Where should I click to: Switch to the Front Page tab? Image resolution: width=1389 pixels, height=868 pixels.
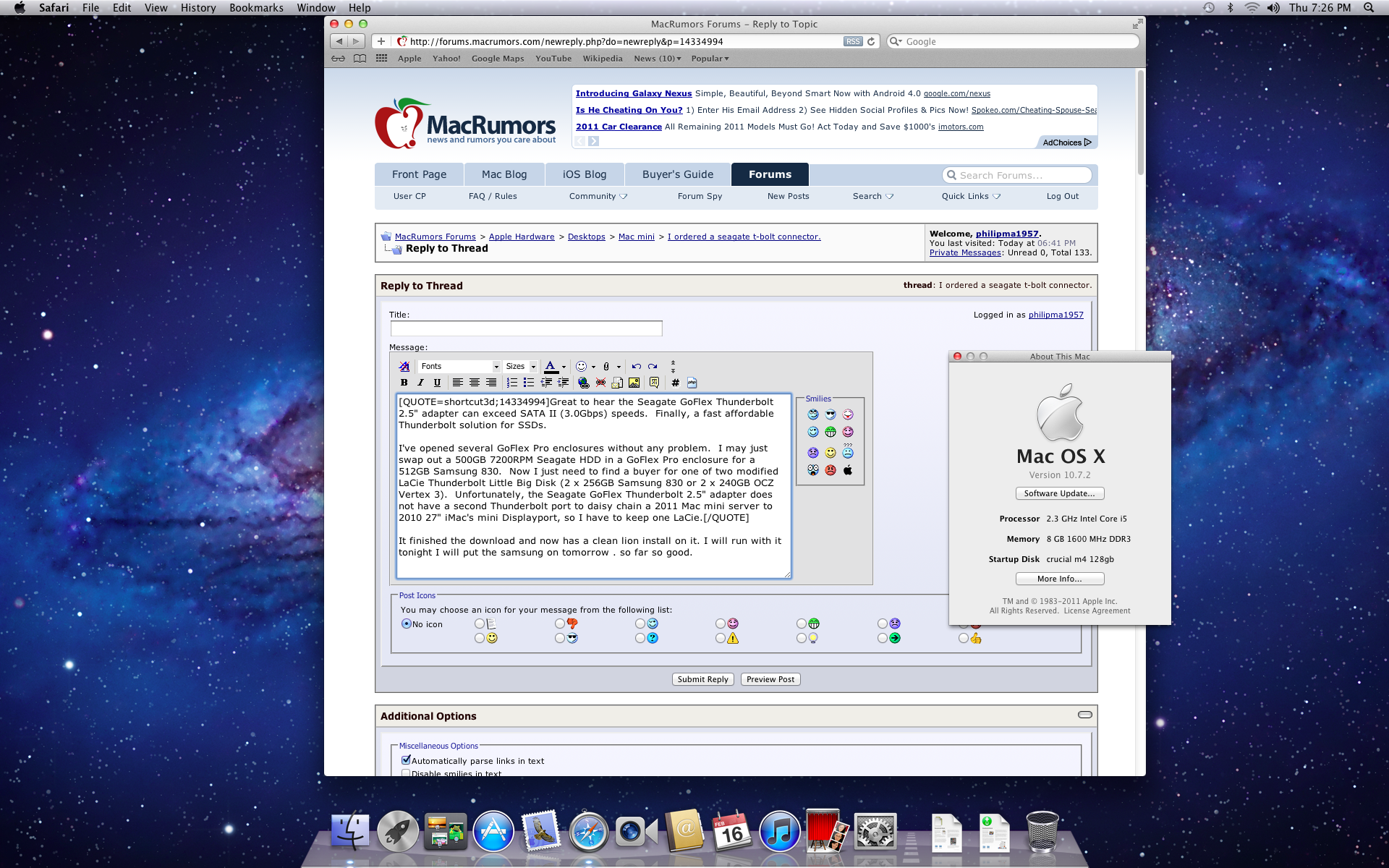[419, 174]
